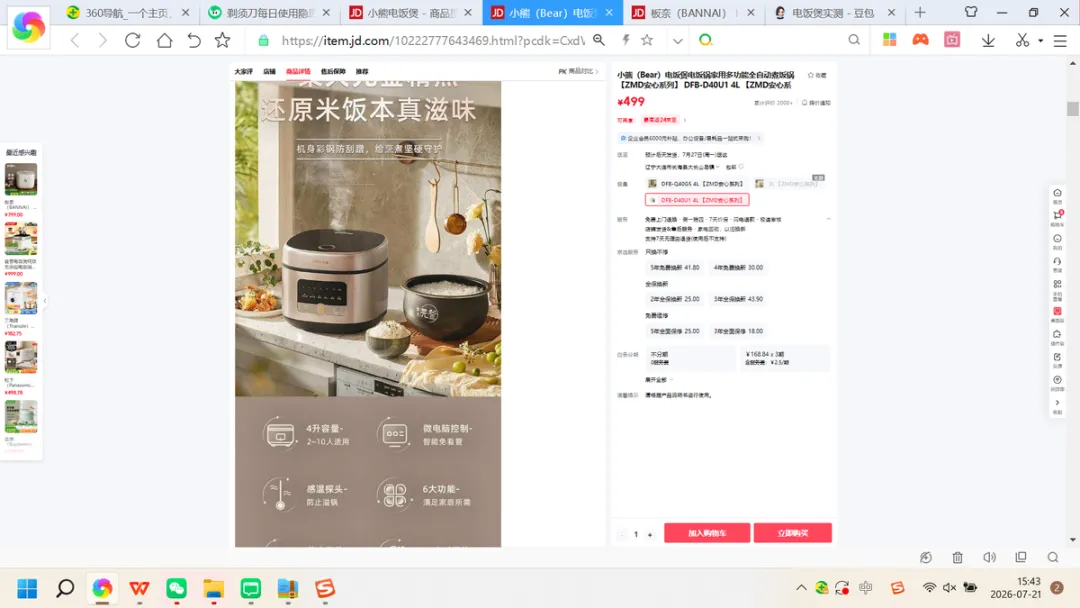
Task: Select the ¥168.84 x 3期 installment
Action: pyautogui.click(x=785, y=358)
